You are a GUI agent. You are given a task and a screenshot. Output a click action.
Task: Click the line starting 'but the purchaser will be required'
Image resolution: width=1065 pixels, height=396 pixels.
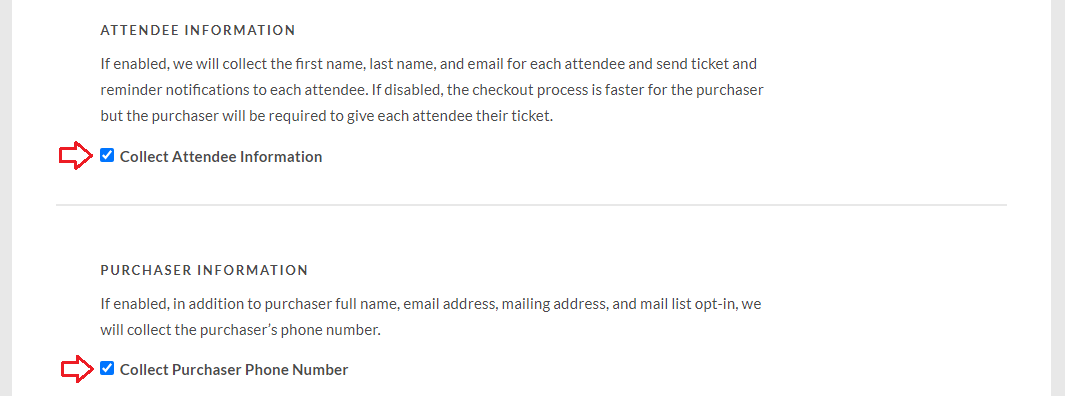pyautogui.click(x=327, y=116)
